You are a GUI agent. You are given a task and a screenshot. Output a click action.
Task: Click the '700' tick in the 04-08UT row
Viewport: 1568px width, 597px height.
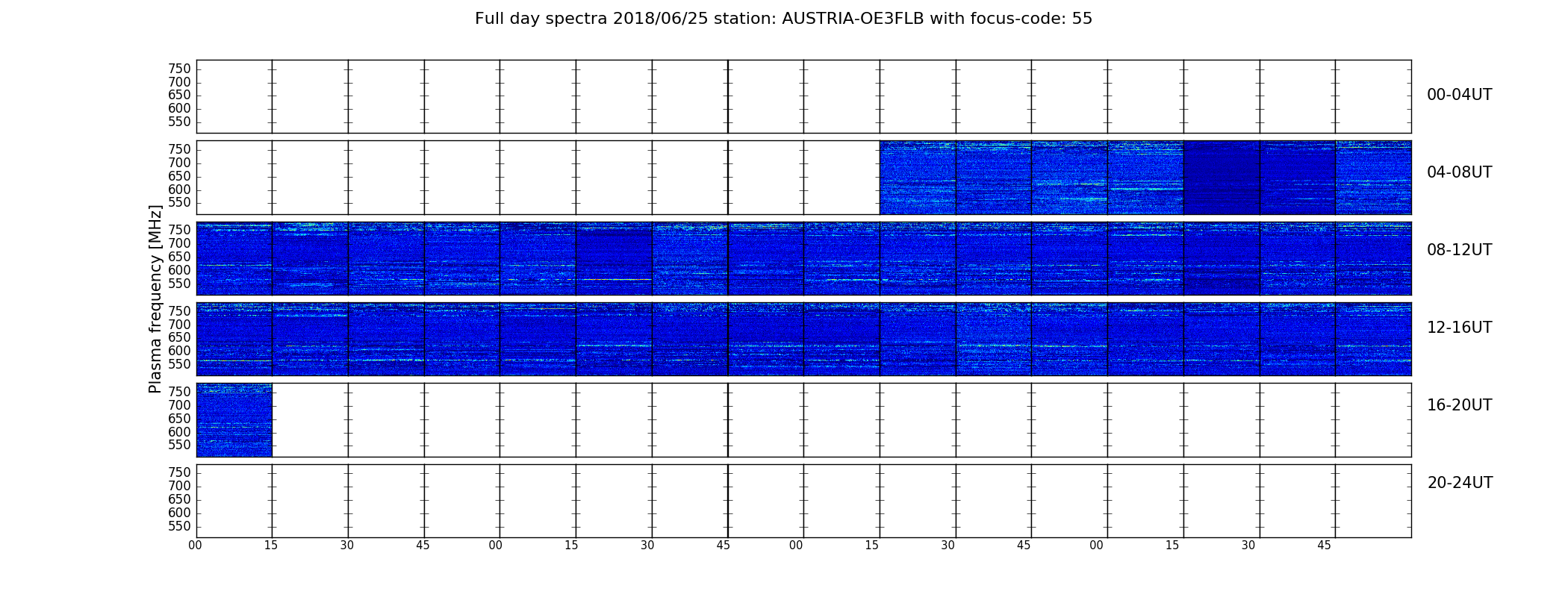pos(179,163)
